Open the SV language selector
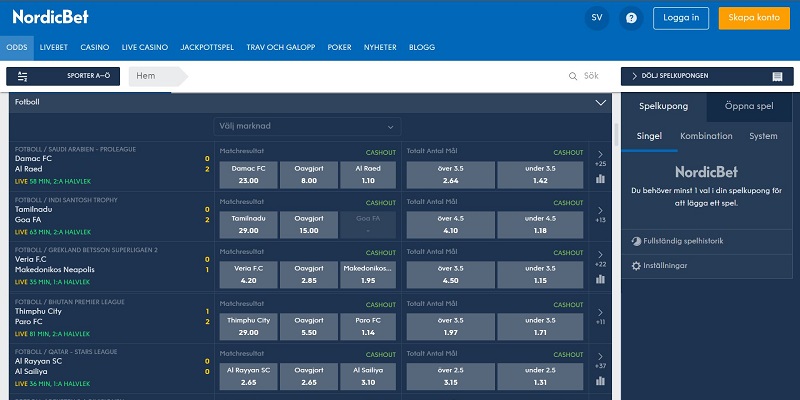The image size is (800, 400). tap(597, 18)
